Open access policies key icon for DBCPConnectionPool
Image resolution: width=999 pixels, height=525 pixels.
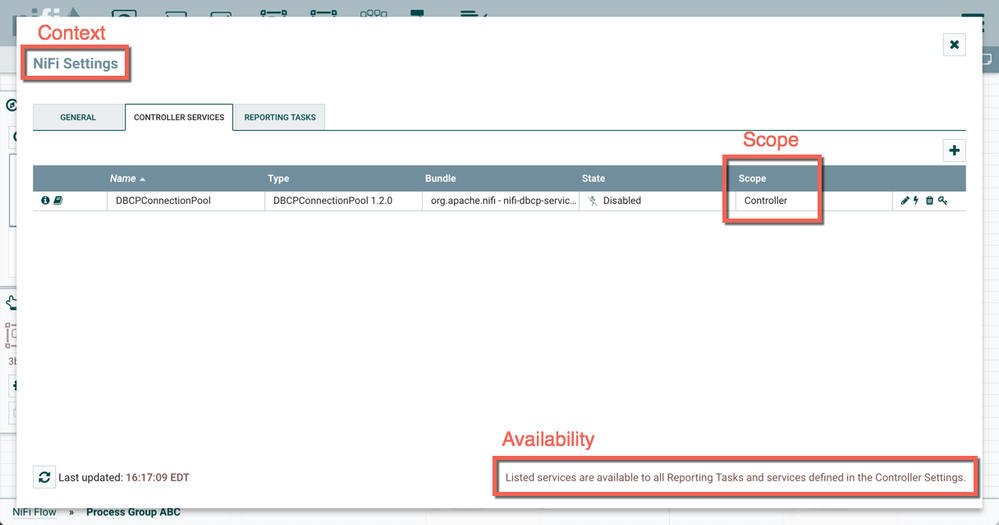(x=943, y=201)
